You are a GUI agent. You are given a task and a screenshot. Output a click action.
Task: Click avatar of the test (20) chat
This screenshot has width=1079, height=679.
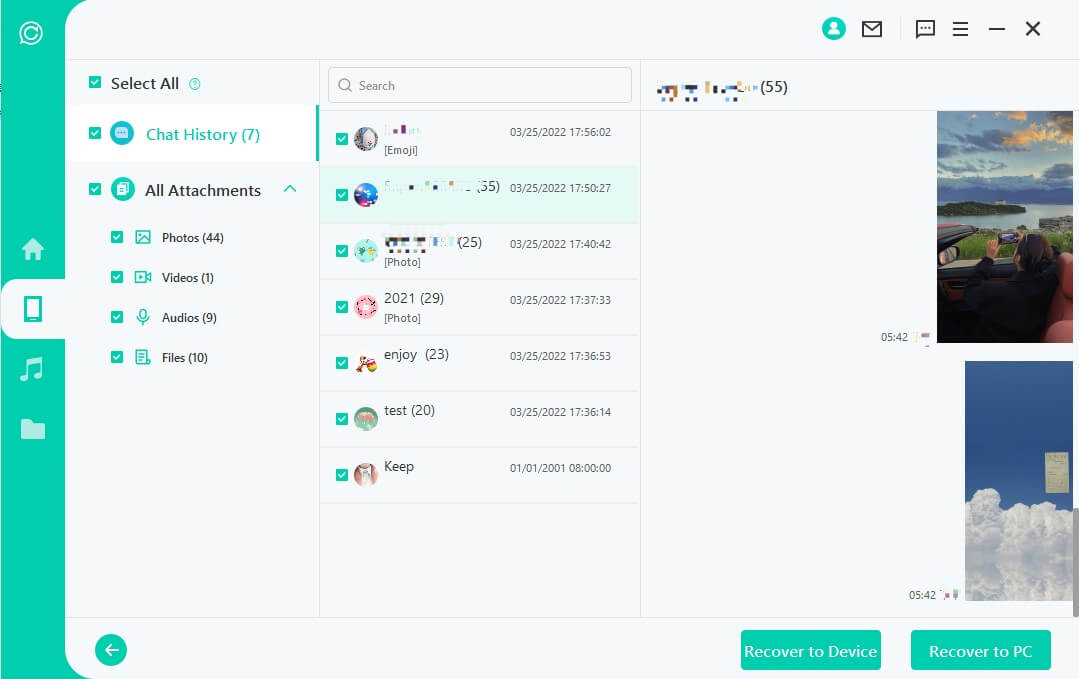tap(365, 418)
